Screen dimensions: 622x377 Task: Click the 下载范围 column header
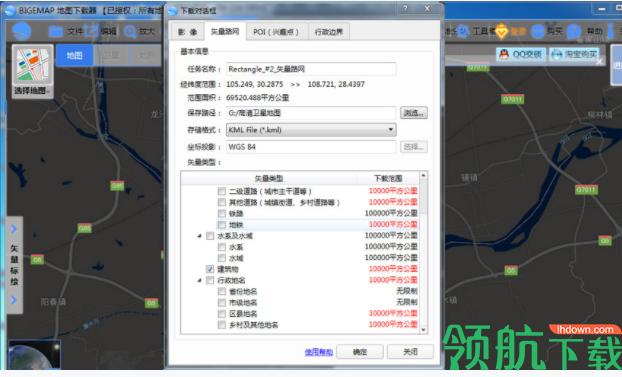point(388,179)
